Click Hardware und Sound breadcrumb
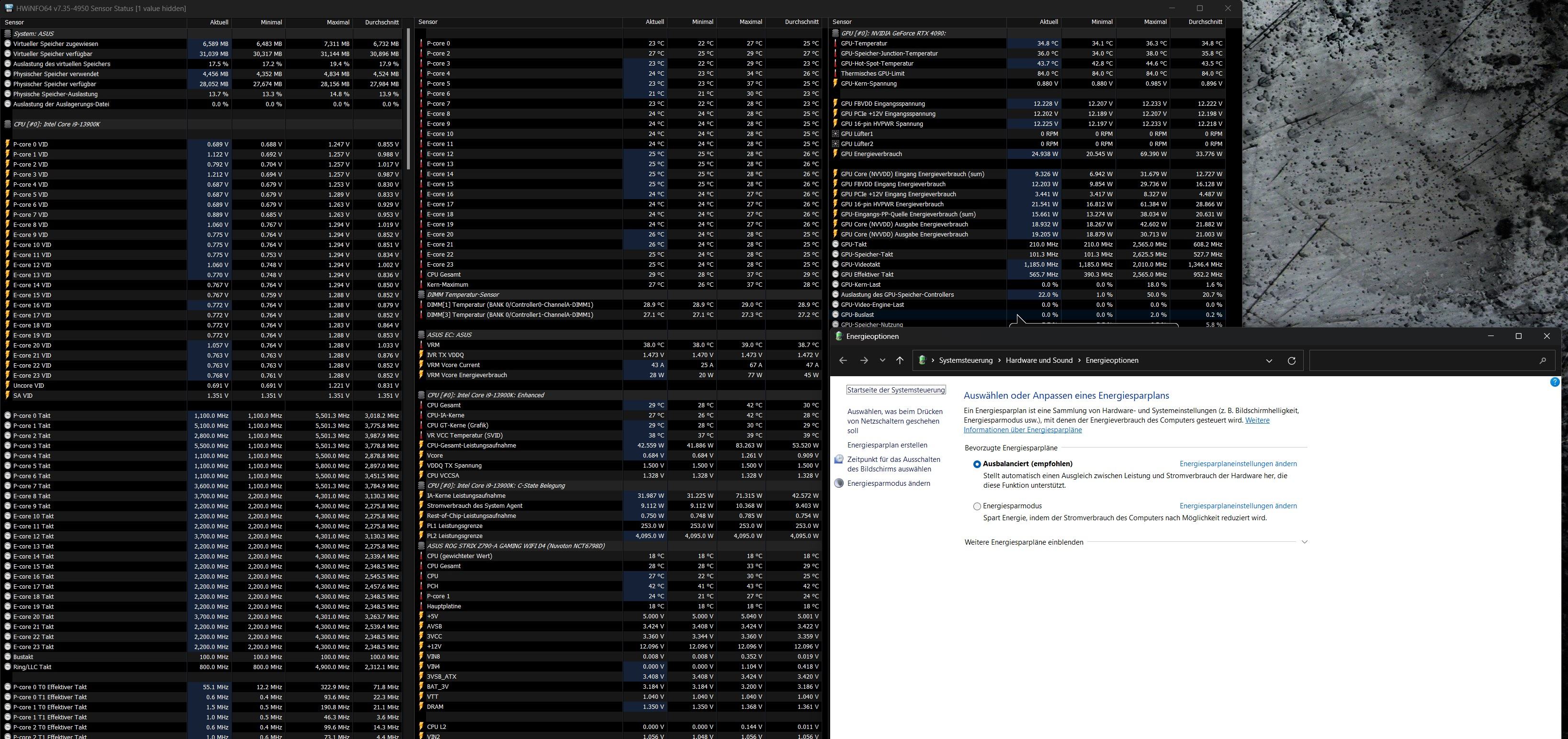The image size is (1568, 739). [1038, 360]
